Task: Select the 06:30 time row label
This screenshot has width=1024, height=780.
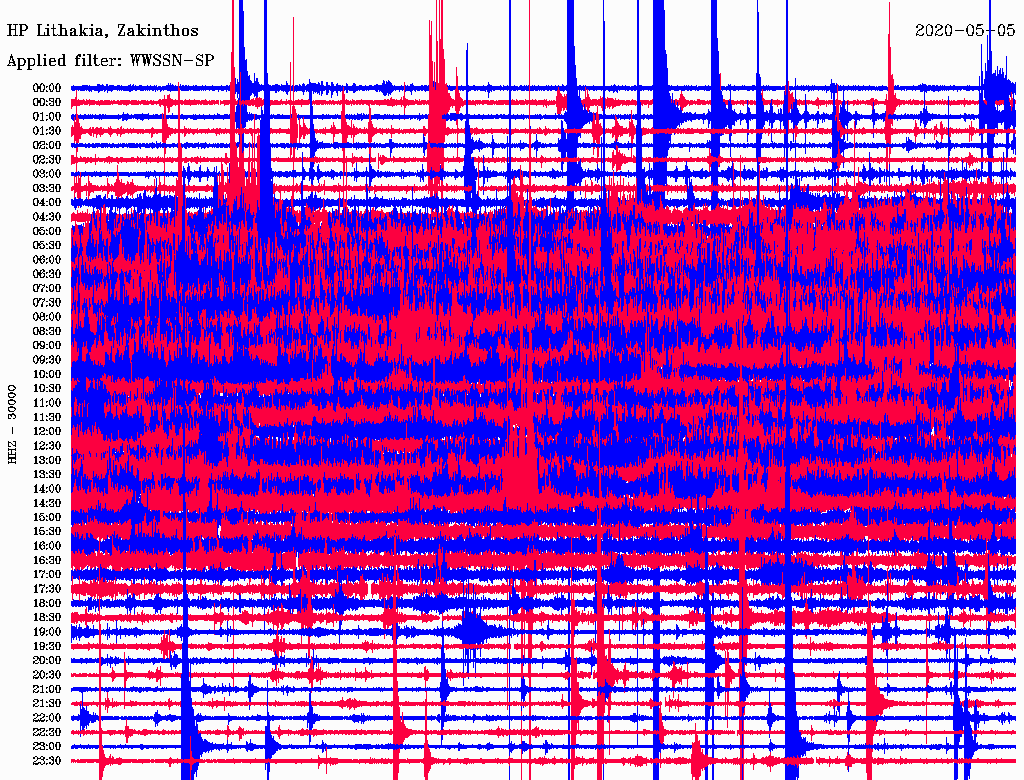Action: click(x=47, y=274)
